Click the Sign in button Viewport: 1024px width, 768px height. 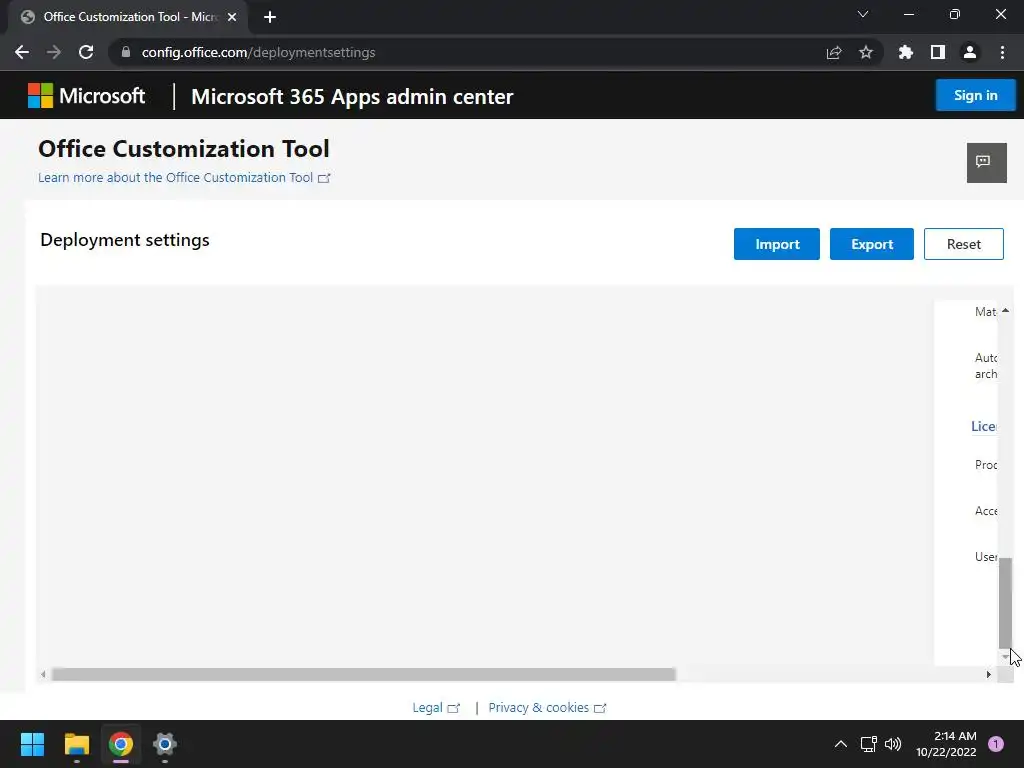pos(976,95)
